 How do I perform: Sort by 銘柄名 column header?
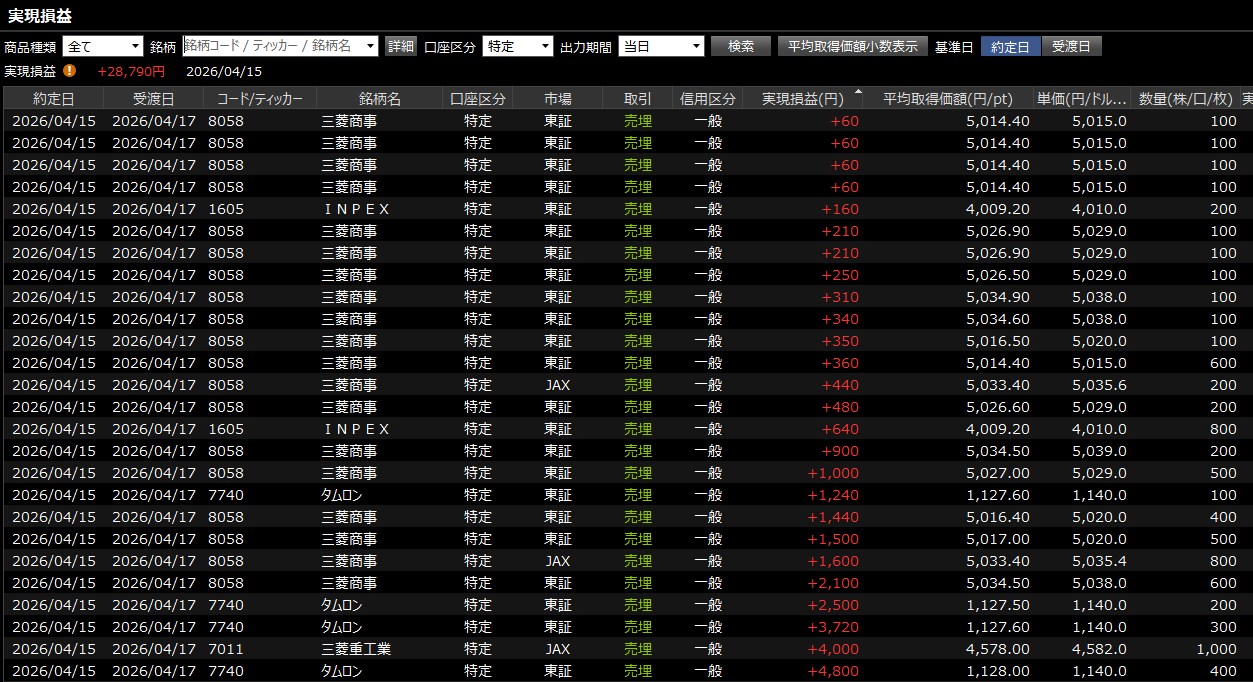379,98
